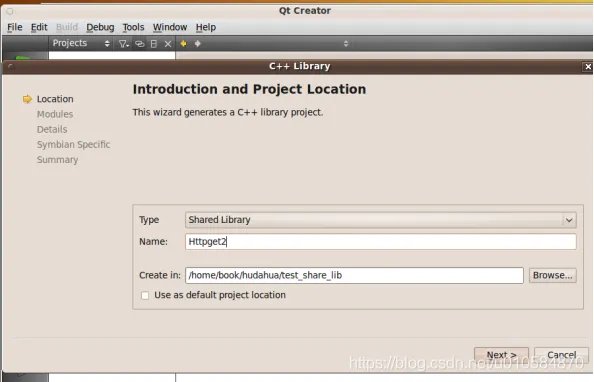This screenshot has width=594, height=382.
Task: Open the editor document selector dropdown
Action: pyautogui.click(x=345, y=44)
